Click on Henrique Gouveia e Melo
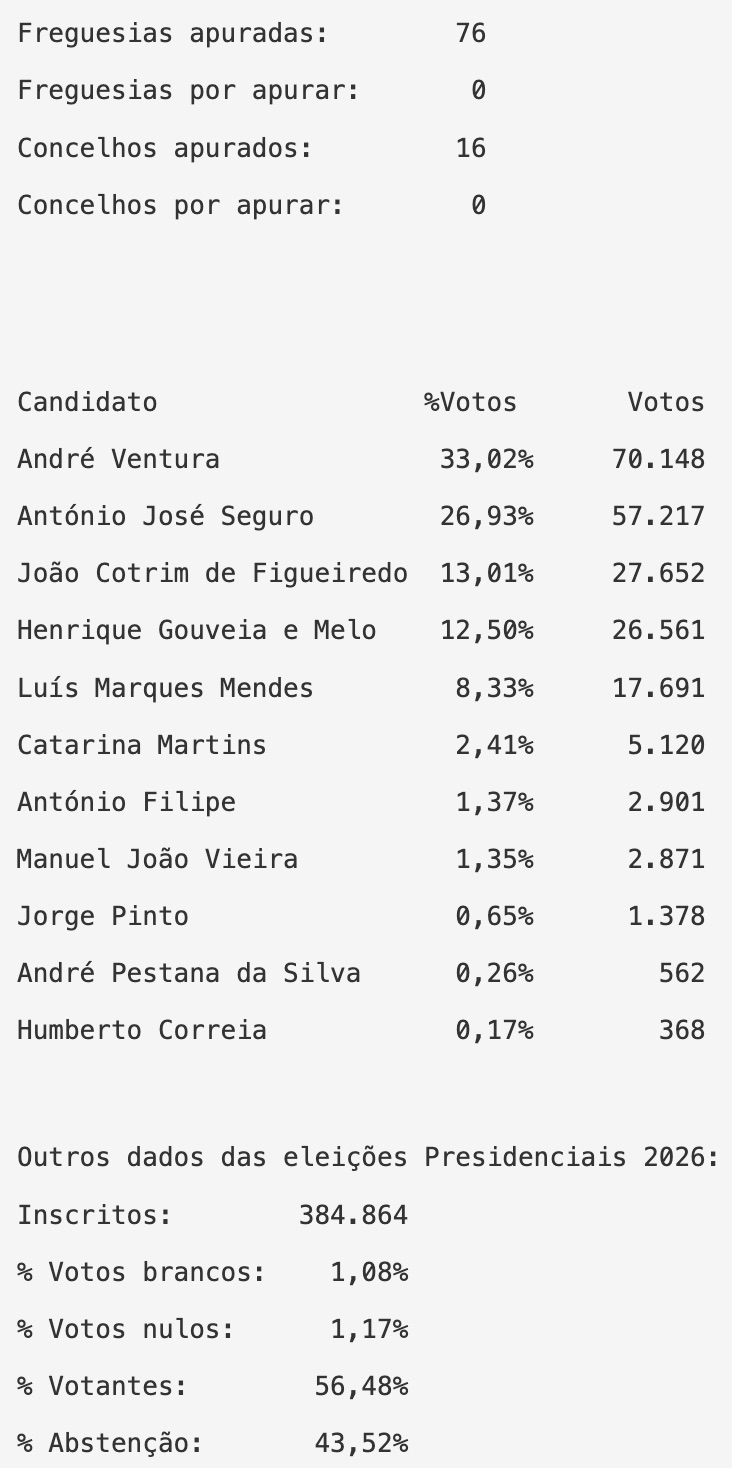The image size is (732, 1468). point(196,630)
